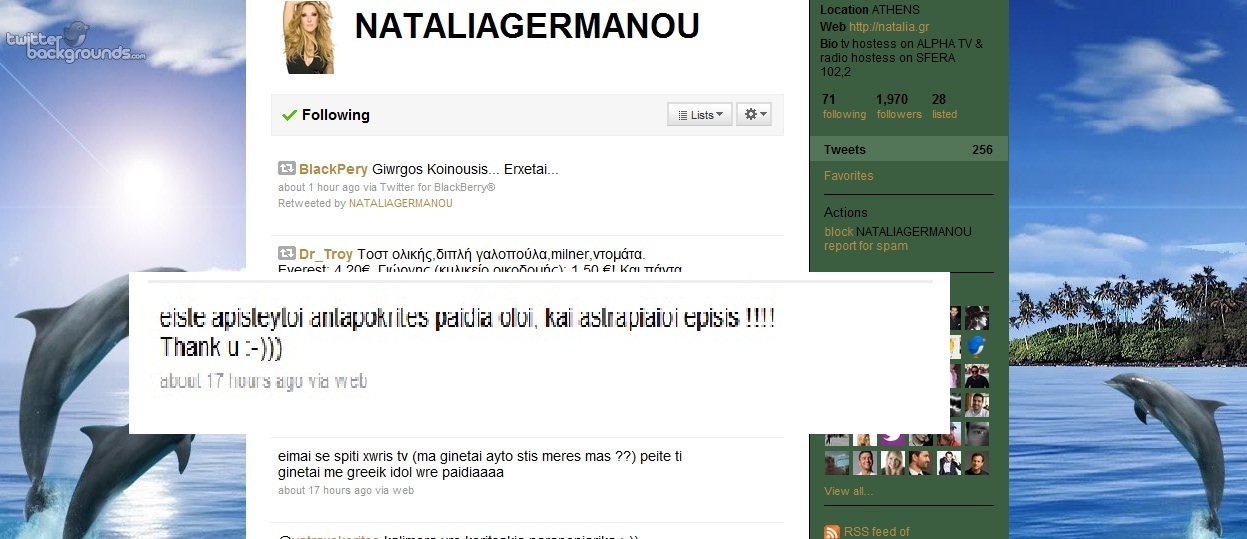View the 28 listed count

coord(944,106)
